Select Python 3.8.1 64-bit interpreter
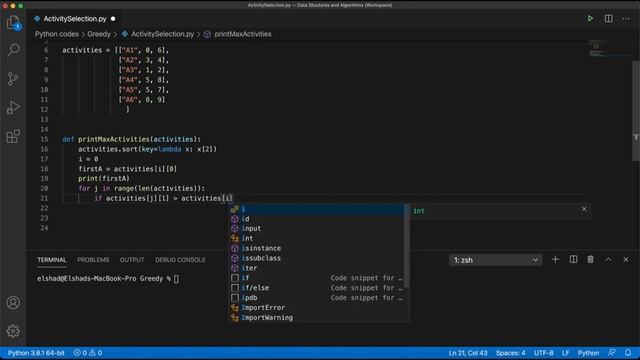 [36, 353]
